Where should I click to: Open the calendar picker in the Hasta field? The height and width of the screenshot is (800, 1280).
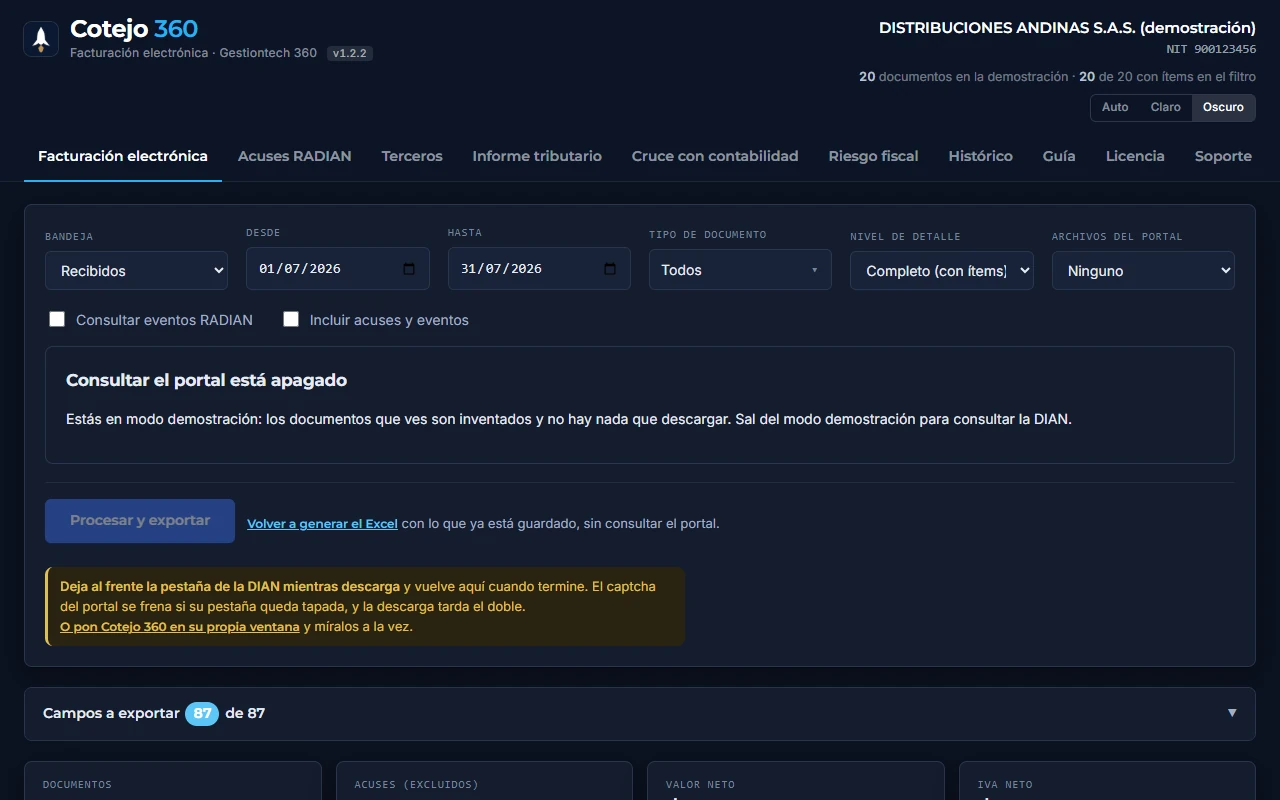click(610, 269)
